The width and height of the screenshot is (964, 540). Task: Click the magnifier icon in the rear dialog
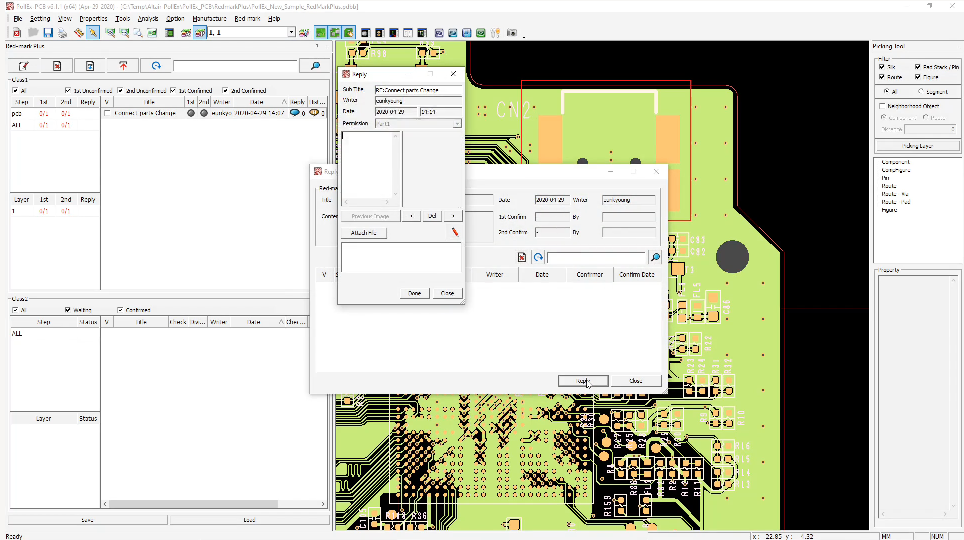point(656,257)
